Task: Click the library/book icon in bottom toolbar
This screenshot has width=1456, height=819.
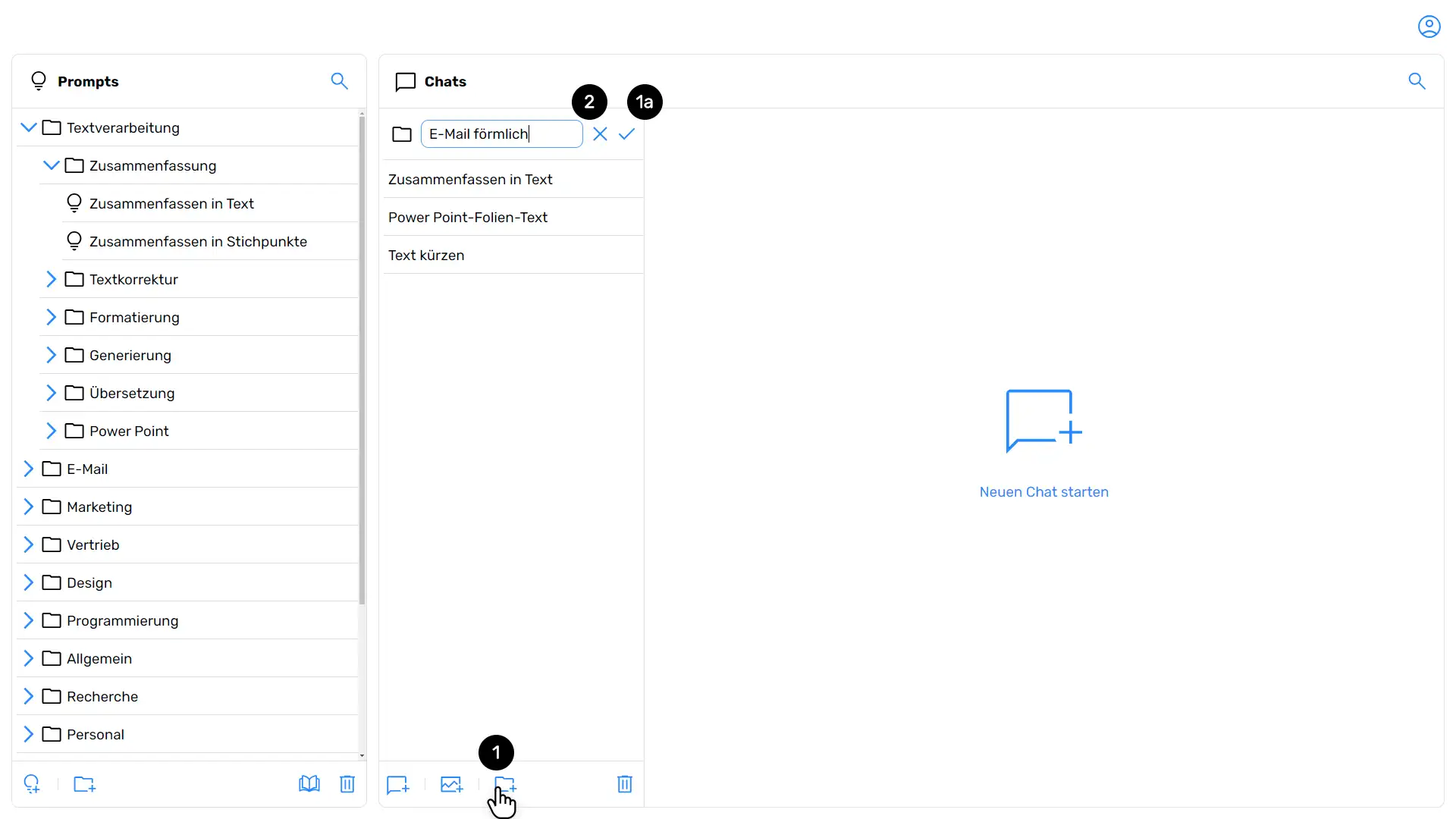Action: (309, 784)
